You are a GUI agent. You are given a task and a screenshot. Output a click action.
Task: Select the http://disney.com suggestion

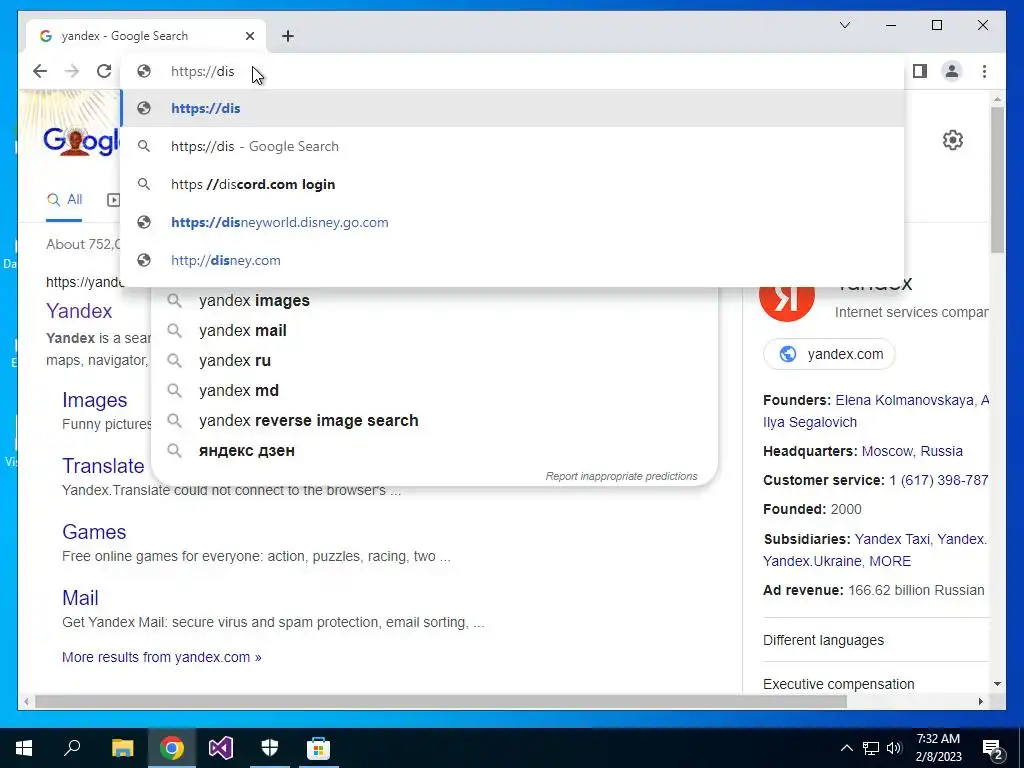point(513,260)
